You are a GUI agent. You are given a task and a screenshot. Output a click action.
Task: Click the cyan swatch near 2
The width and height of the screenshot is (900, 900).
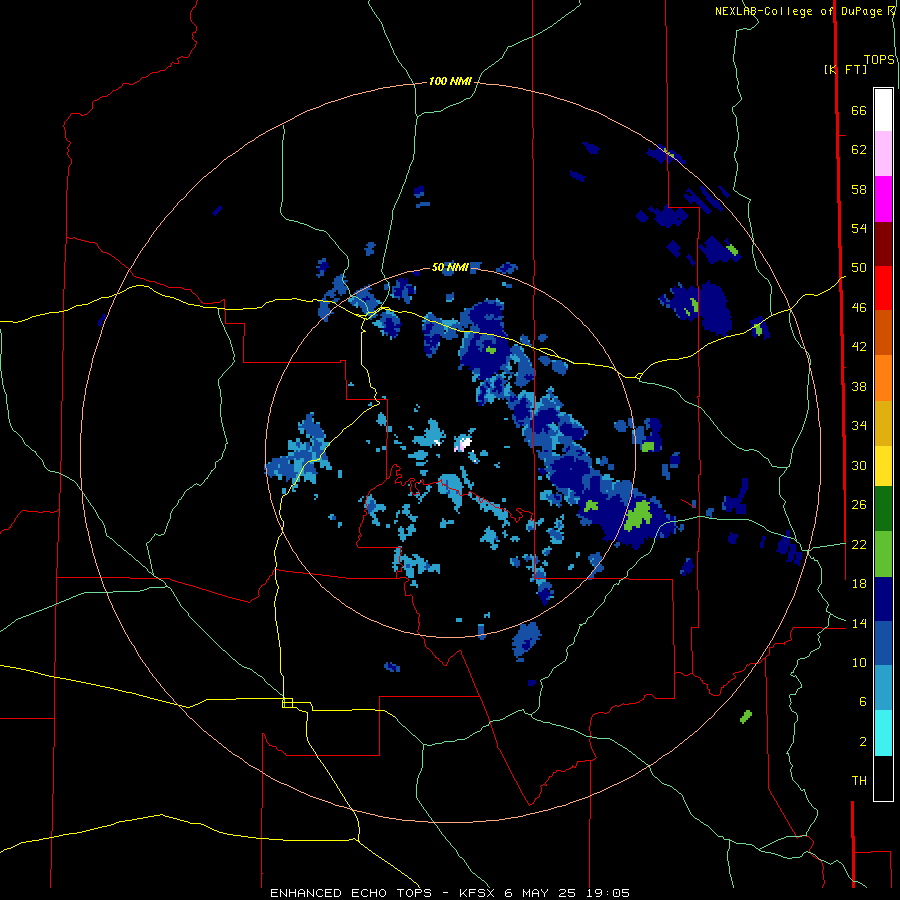coord(883,733)
